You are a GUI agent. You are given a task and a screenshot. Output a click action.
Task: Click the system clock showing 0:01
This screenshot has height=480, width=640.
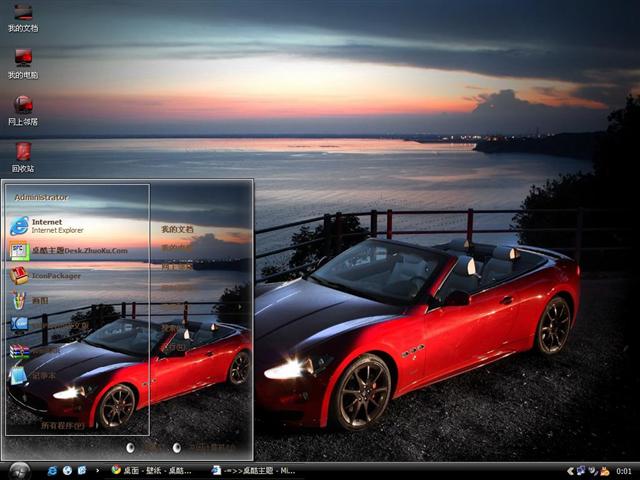click(x=623, y=470)
